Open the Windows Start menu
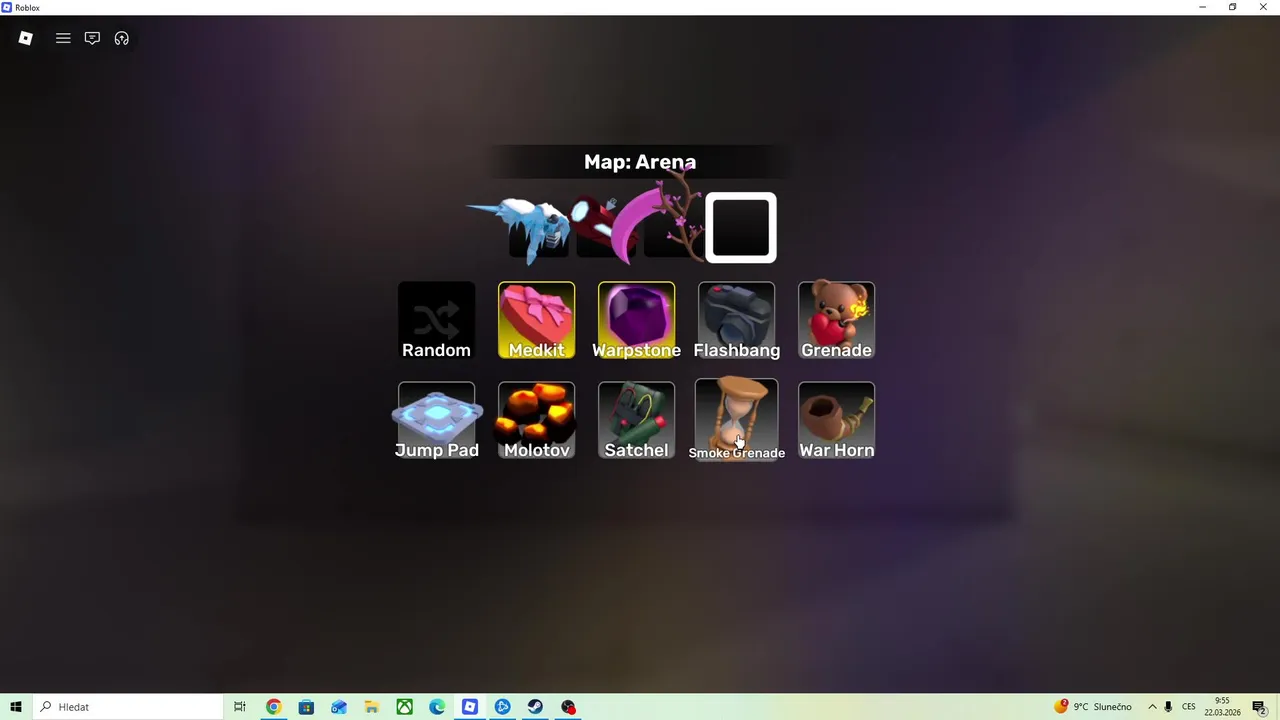 coord(16,707)
